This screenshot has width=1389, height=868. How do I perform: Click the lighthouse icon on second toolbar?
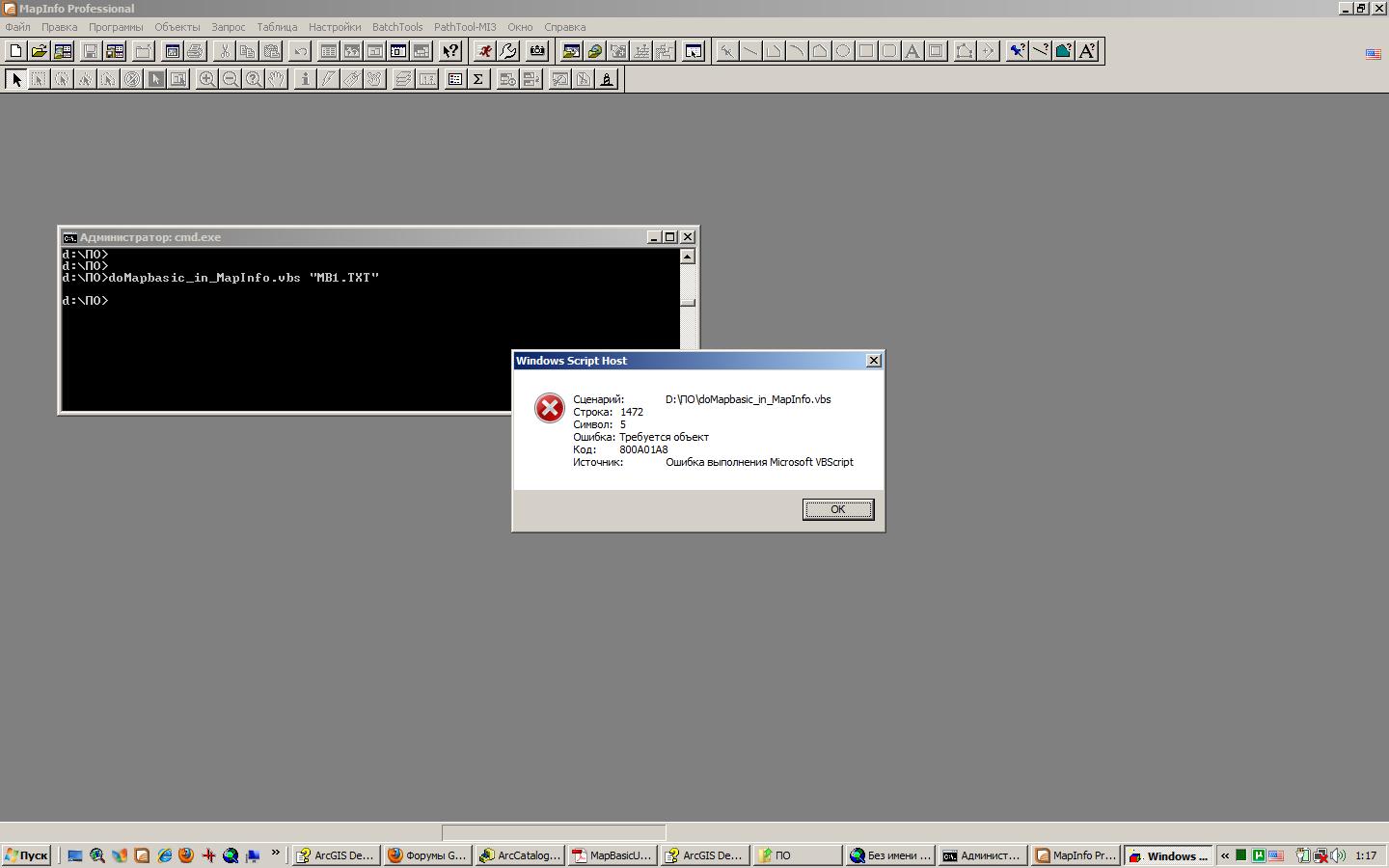tap(607, 79)
